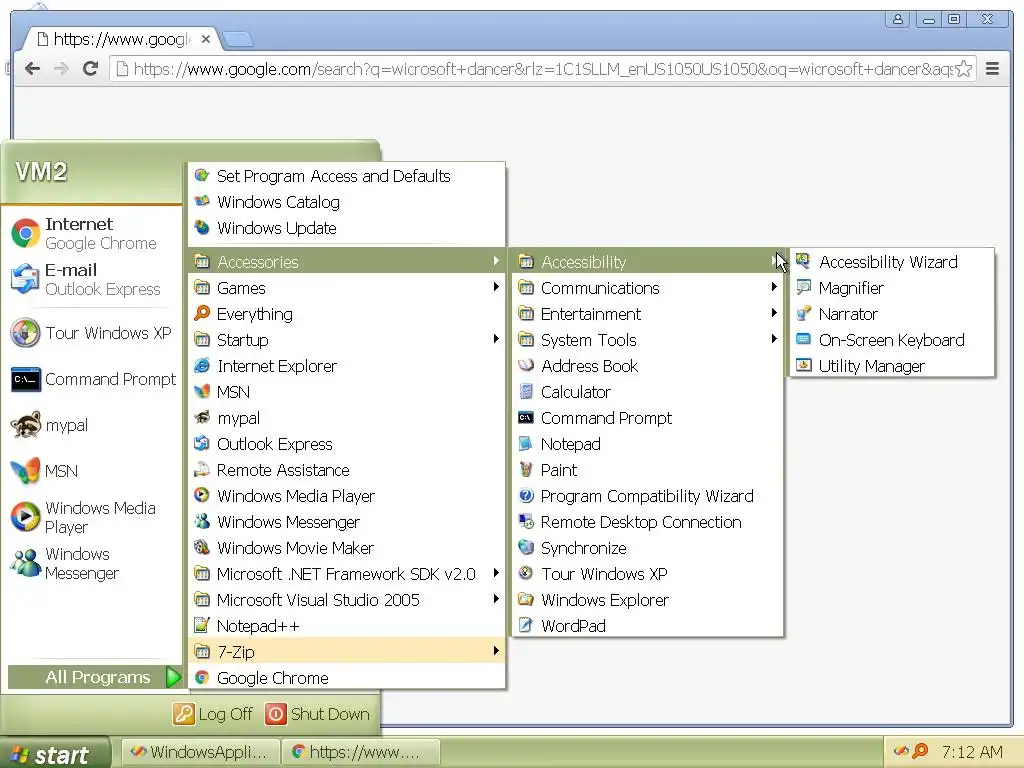
Task: Click the Windows Catalog icon
Action: pyautogui.click(x=202, y=202)
